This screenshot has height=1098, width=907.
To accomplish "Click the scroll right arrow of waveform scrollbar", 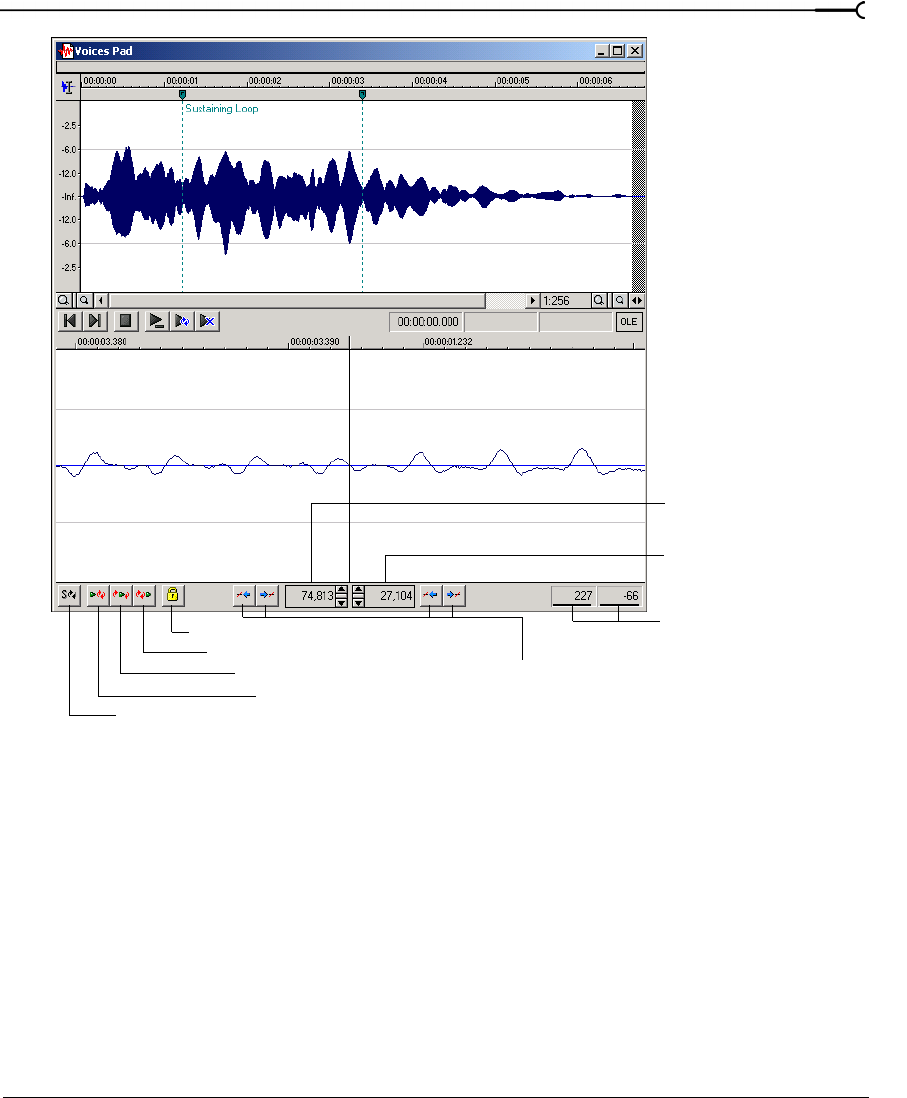I will [532, 300].
